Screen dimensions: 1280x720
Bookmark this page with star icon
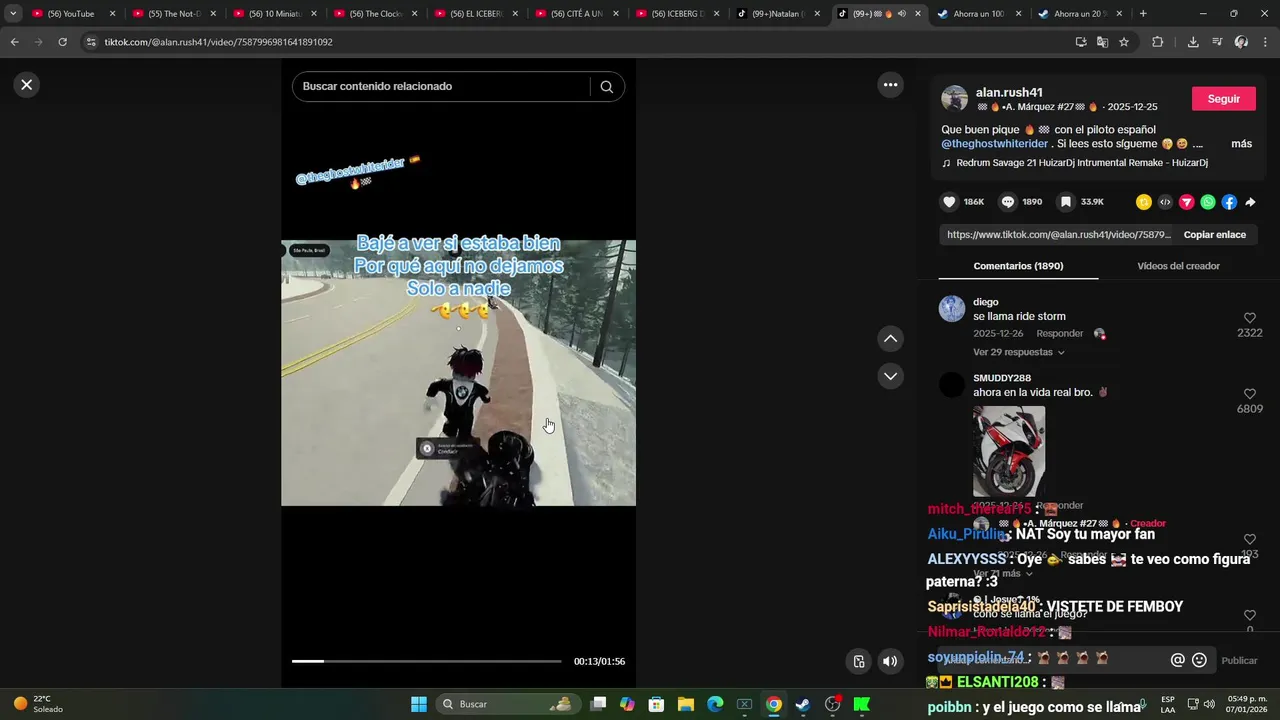point(1124,42)
